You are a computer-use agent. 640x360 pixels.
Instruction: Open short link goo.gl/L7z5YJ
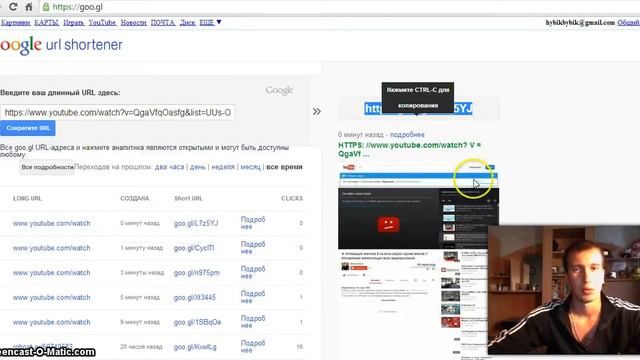196,223
